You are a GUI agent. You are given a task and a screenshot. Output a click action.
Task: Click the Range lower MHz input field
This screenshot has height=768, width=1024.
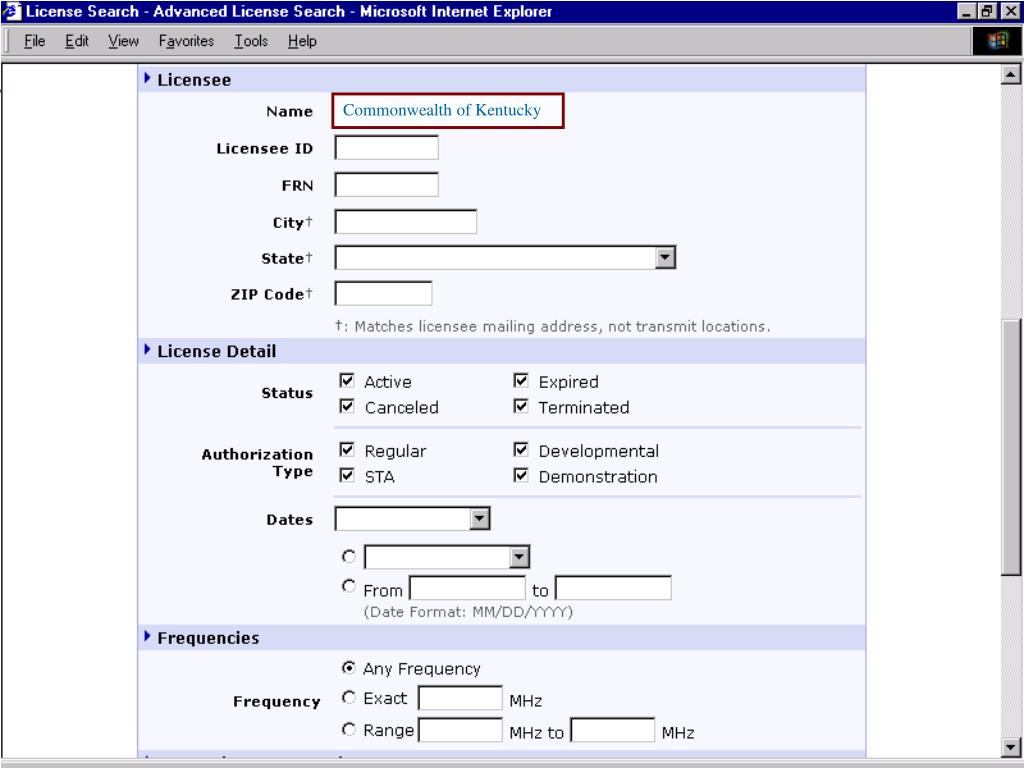[460, 730]
